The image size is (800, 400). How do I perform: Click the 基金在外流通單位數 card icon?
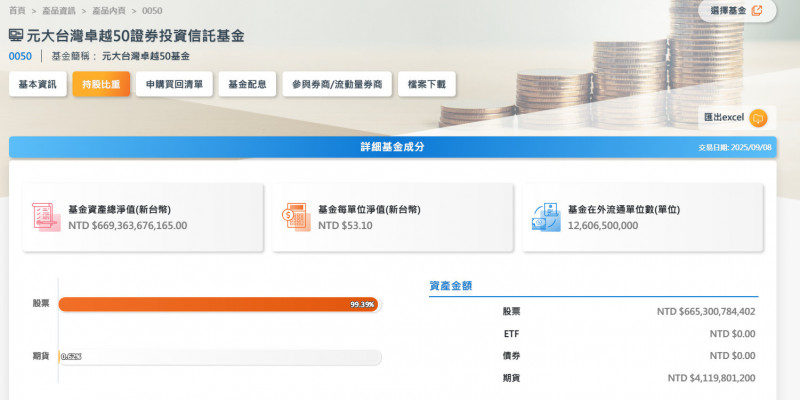[546, 216]
